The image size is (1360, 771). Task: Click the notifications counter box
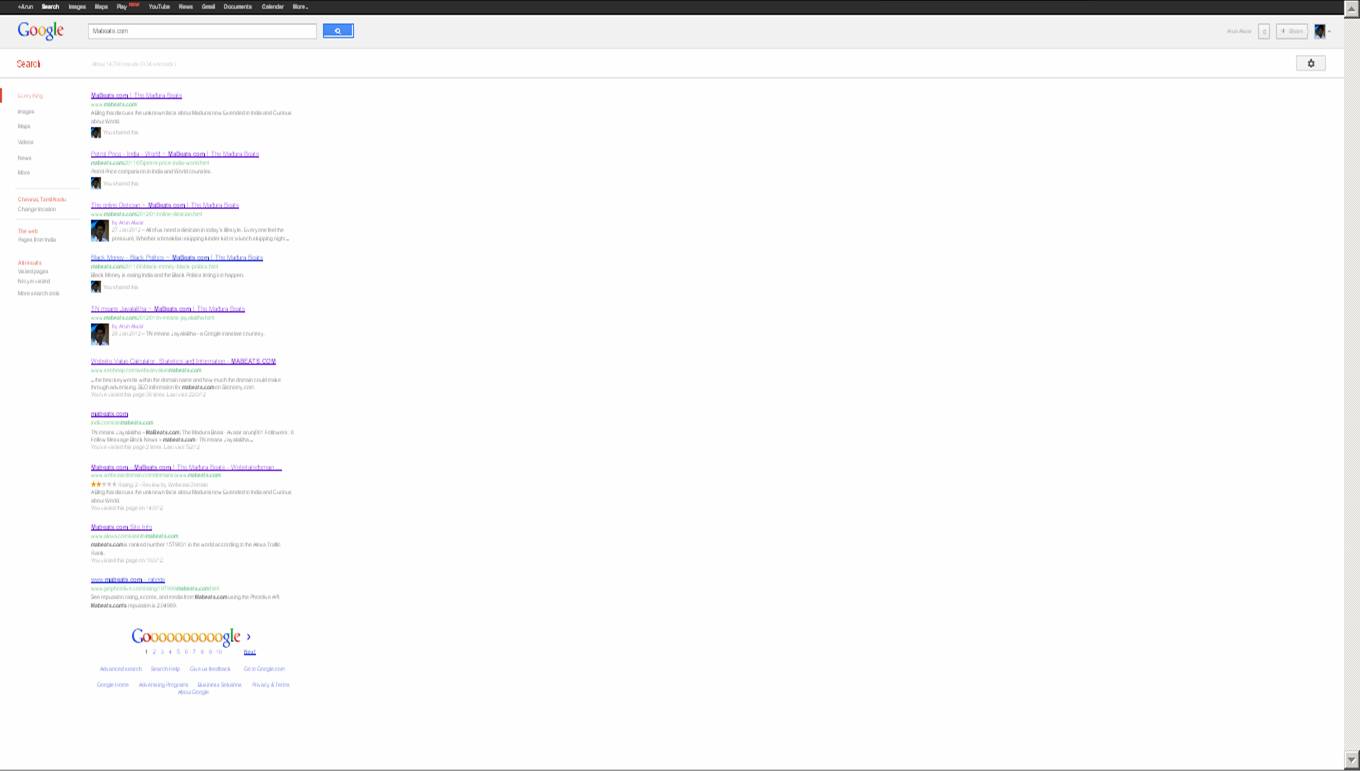coord(1264,32)
